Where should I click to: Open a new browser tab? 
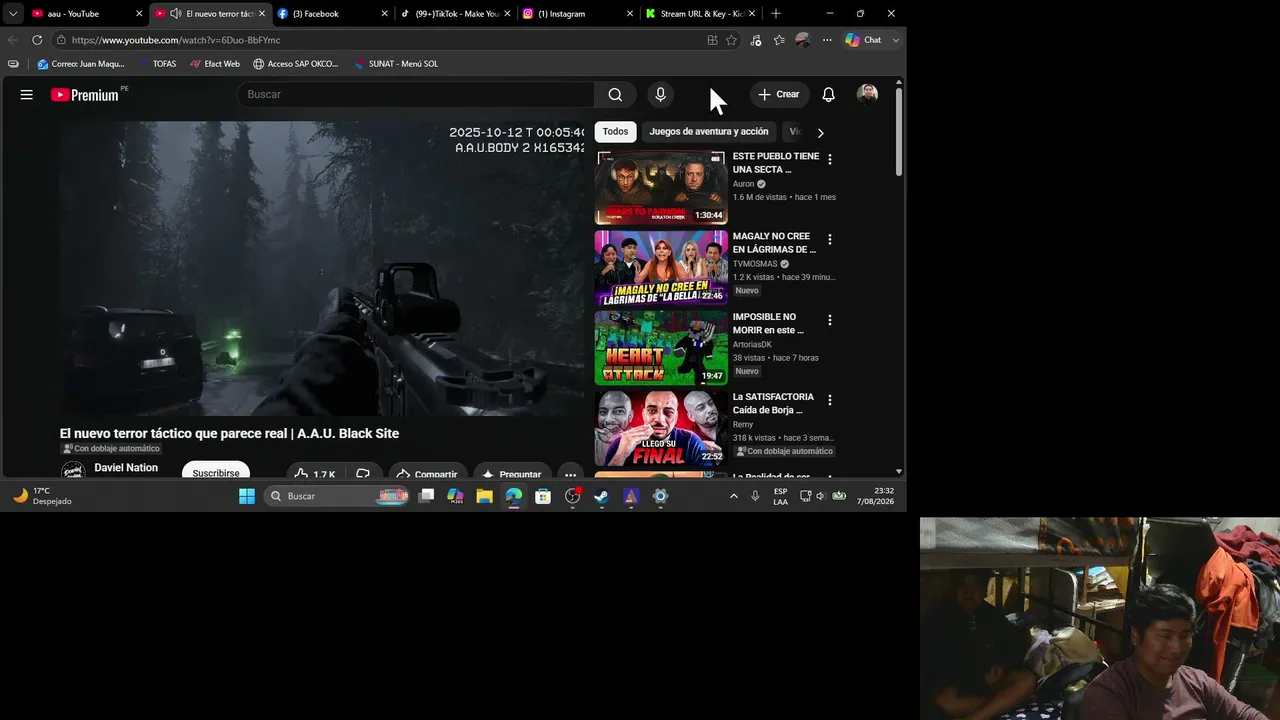point(776,14)
